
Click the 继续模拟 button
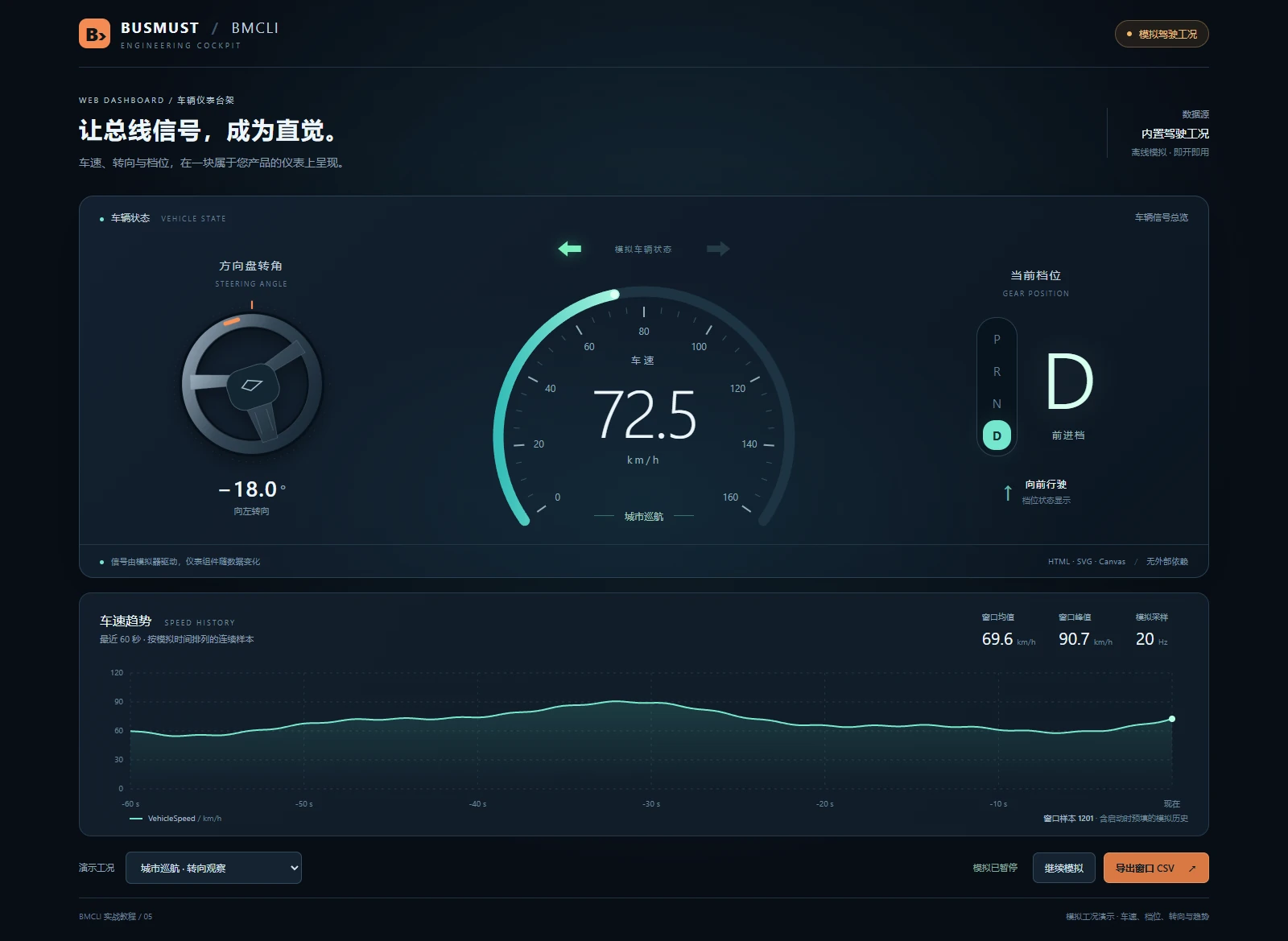point(1063,868)
